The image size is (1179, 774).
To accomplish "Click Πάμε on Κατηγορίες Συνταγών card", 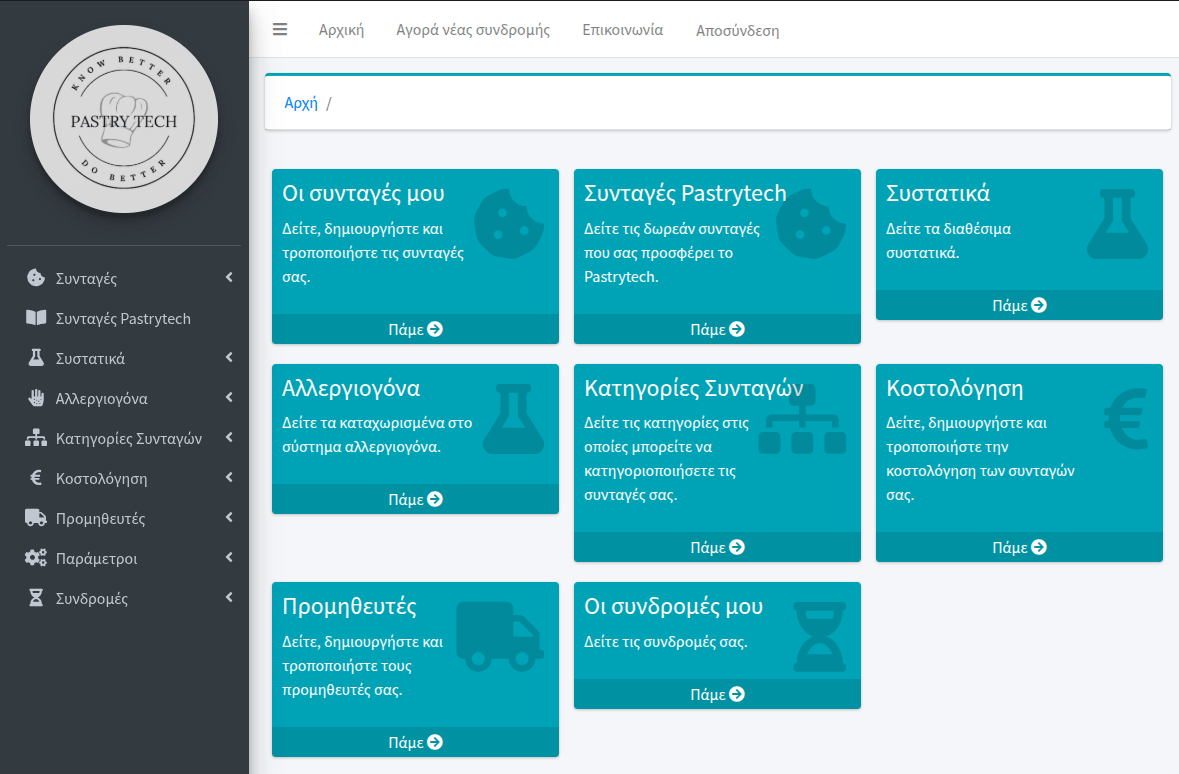I will coord(717,548).
